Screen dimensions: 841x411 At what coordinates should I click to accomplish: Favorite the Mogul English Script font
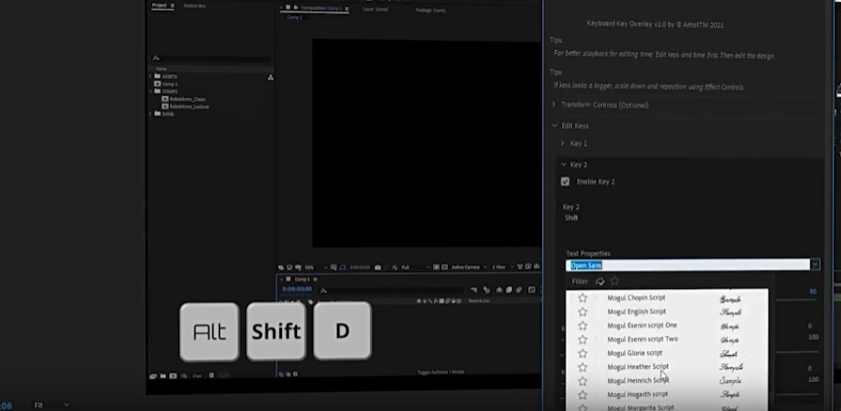[x=582, y=312]
